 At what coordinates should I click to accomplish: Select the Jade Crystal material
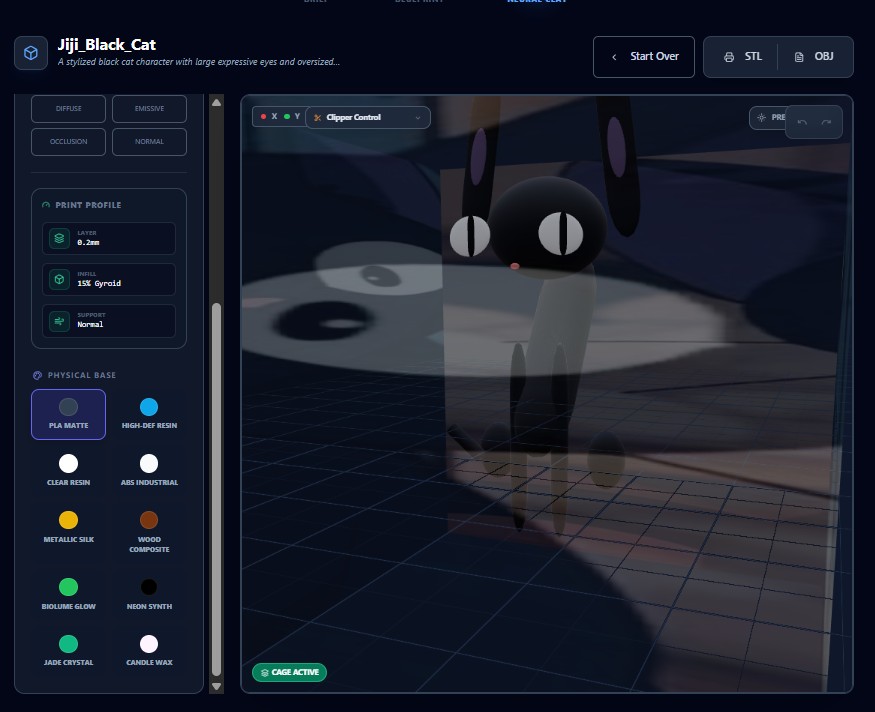point(68,651)
